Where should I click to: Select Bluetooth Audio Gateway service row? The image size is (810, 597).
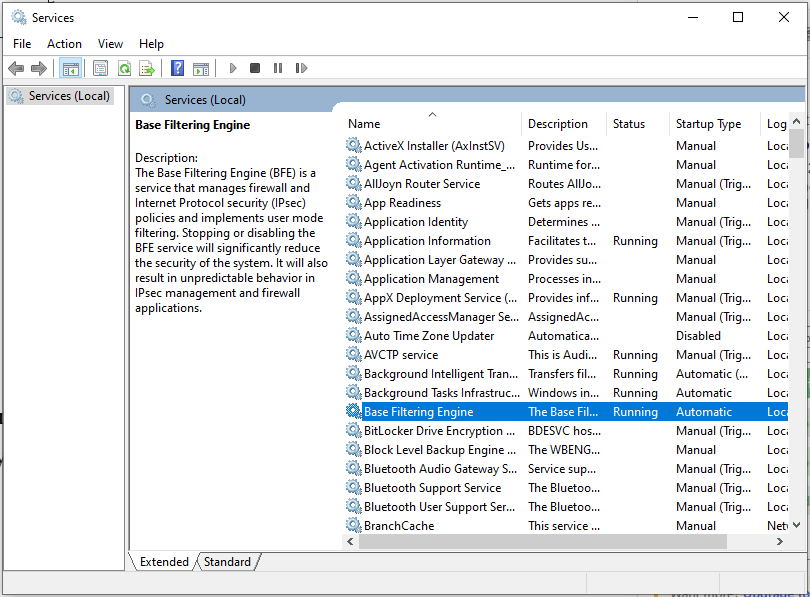click(x=566, y=468)
